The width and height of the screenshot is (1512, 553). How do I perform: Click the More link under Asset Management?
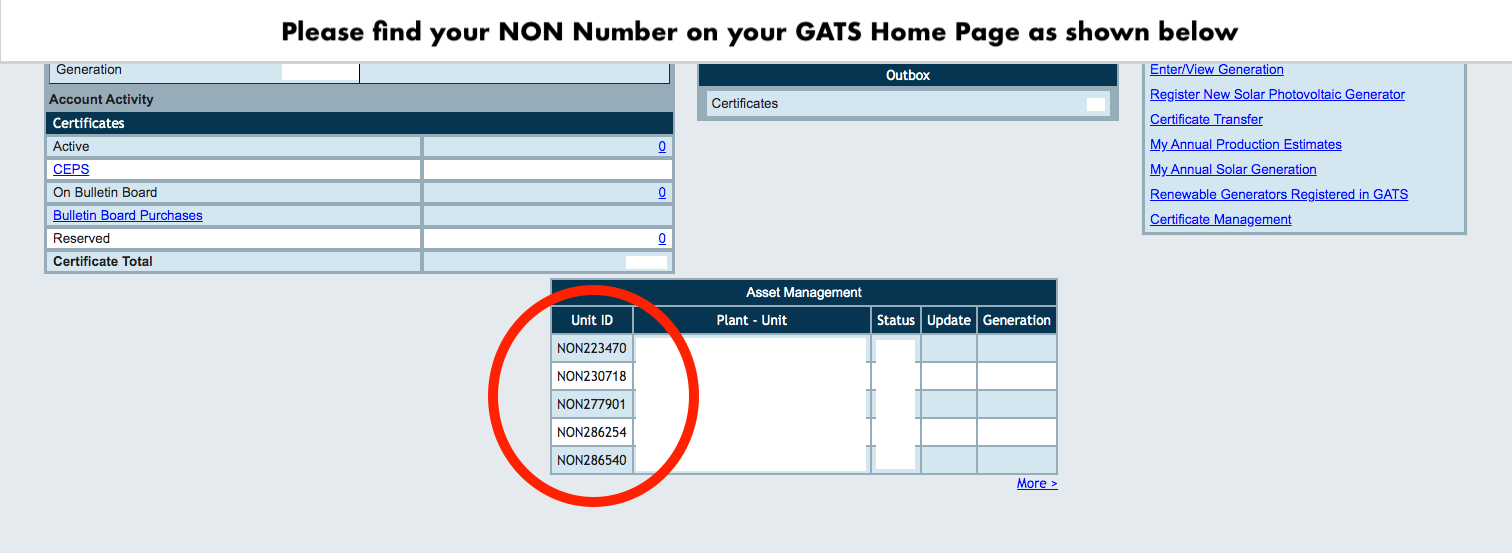coord(1037,483)
